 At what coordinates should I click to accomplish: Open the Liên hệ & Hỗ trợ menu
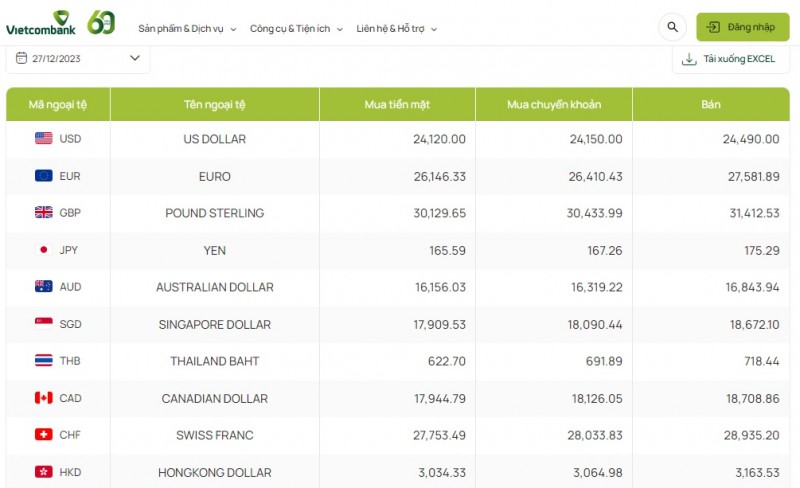click(397, 29)
